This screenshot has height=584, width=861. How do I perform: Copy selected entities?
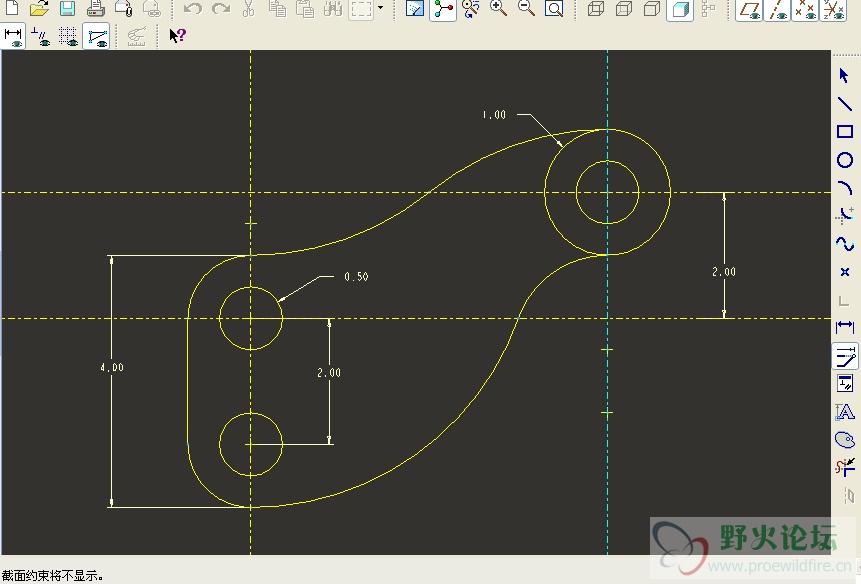[277, 8]
